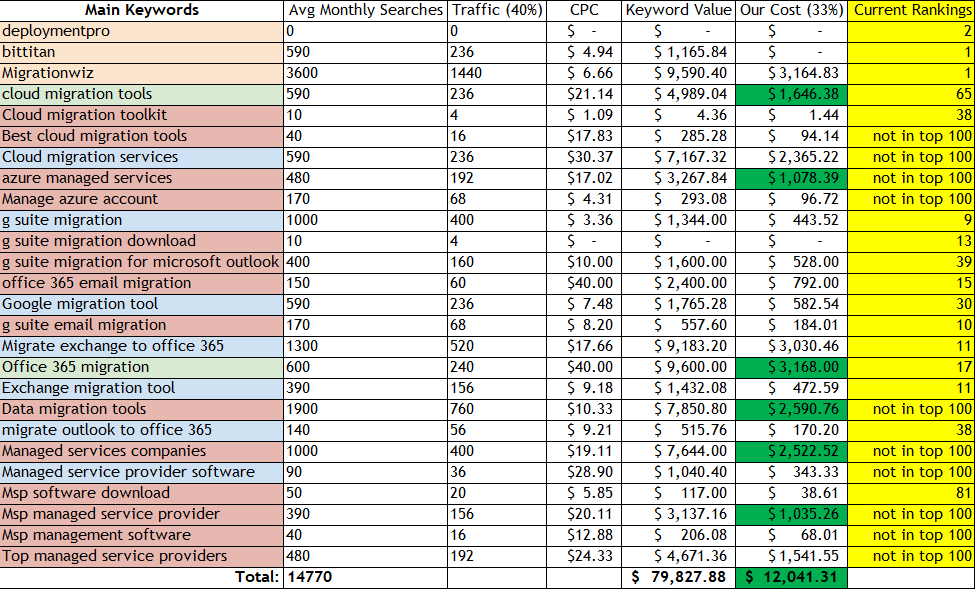Image resolution: width=975 pixels, height=589 pixels.
Task: Click the 'g suite email migration' cell
Action: pyautogui.click(x=142, y=325)
